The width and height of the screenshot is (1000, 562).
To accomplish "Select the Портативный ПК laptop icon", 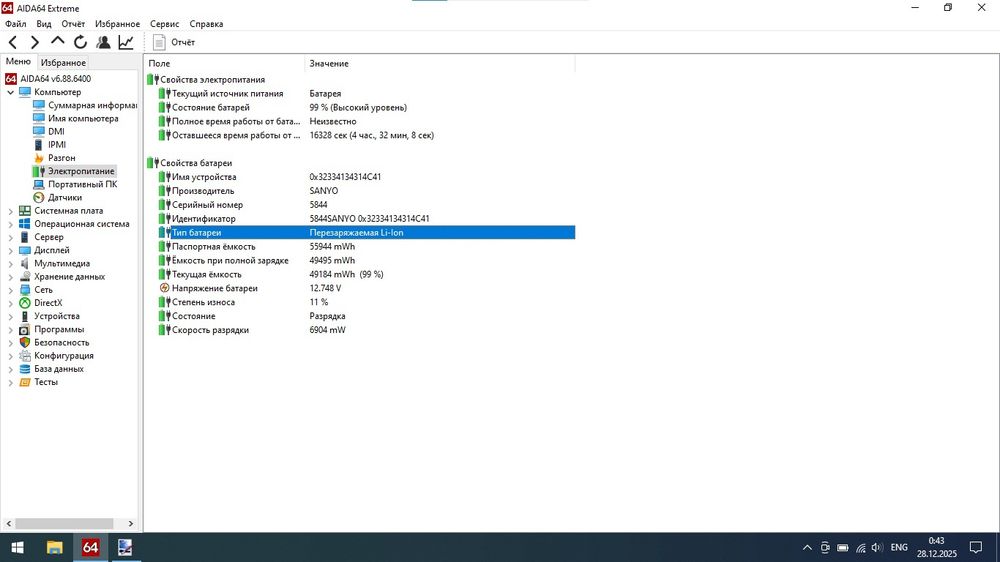I will 39,184.
